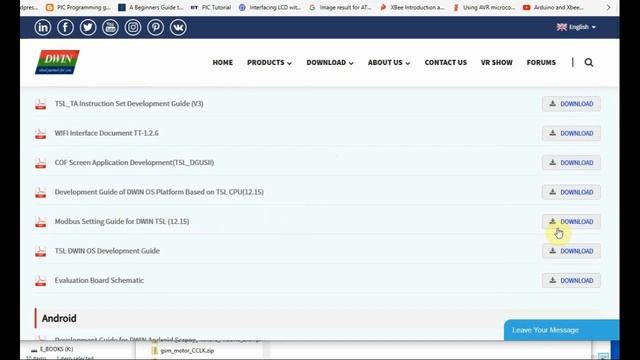Viewport: 640px width, 360px height.
Task: Open the VK social icon
Action: click(x=178, y=27)
